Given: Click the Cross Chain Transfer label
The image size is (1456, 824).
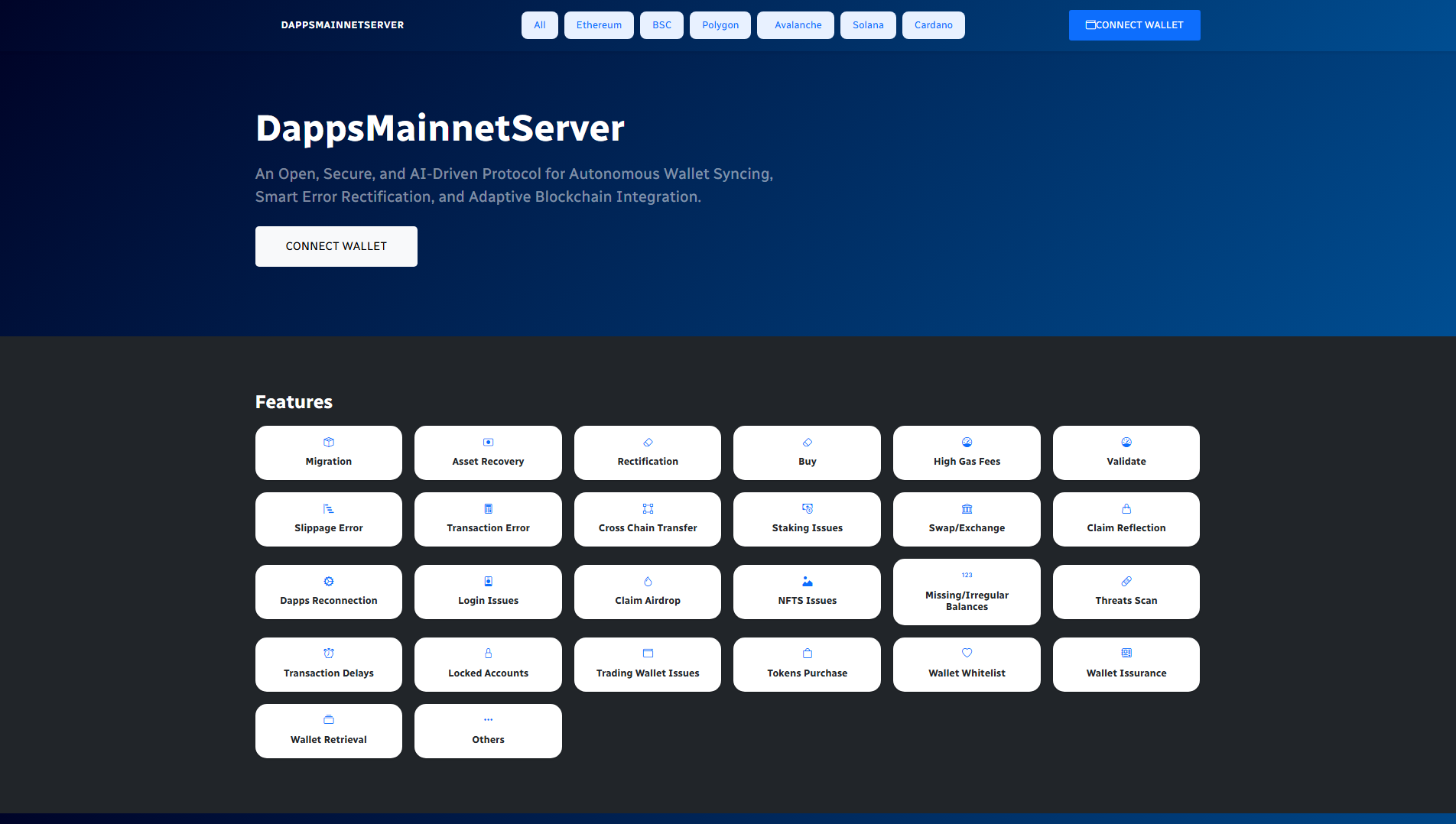Looking at the screenshot, I should [648, 528].
